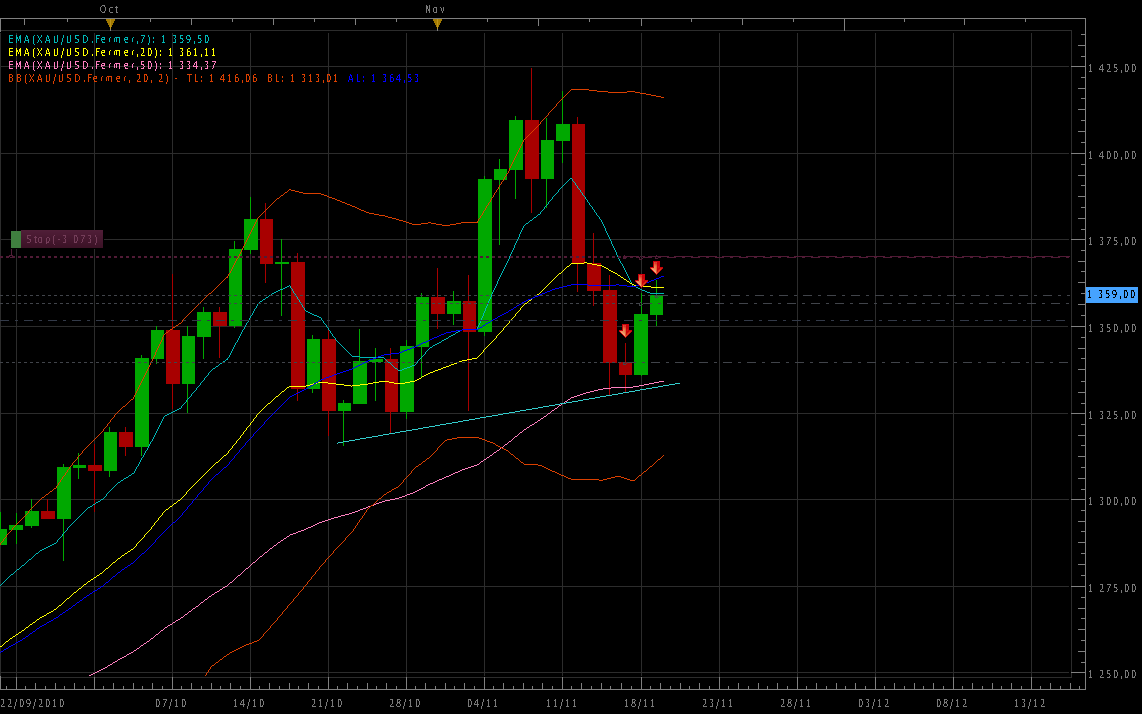Click the lowest red down-arrow signal
The image size is (1142, 714).
[x=625, y=330]
